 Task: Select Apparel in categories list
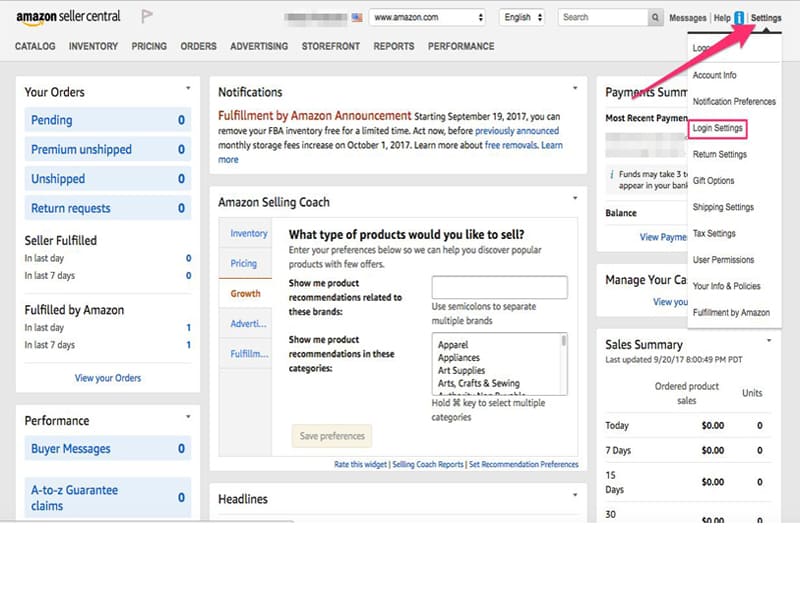tap(453, 345)
